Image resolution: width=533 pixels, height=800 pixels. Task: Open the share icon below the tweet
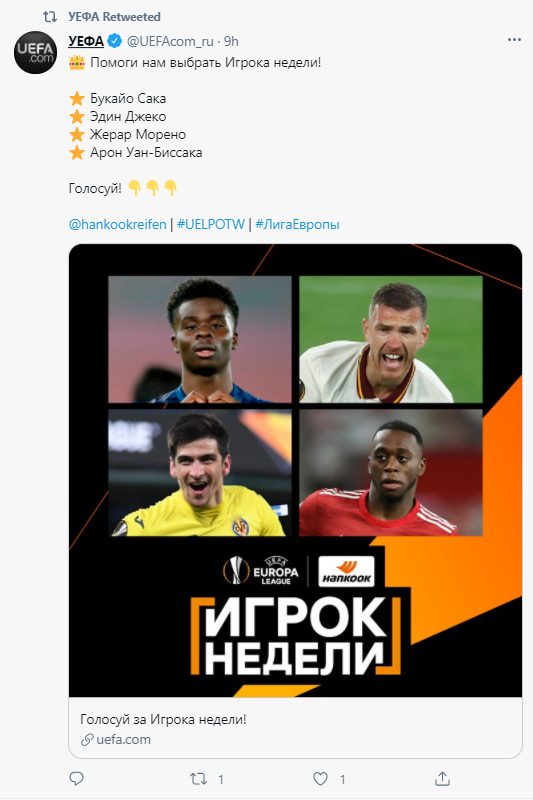click(442, 778)
